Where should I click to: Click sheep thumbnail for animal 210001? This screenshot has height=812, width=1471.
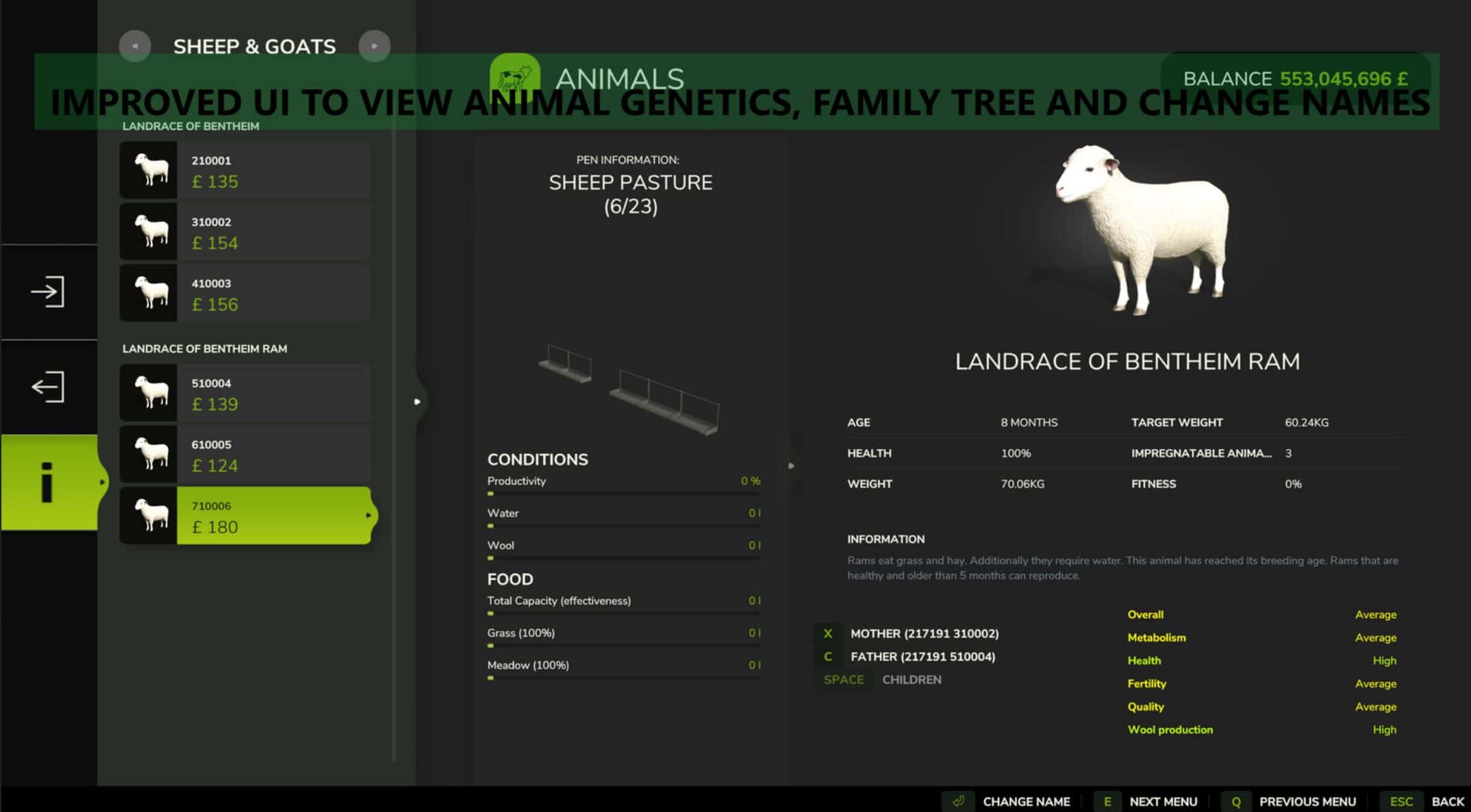click(149, 170)
